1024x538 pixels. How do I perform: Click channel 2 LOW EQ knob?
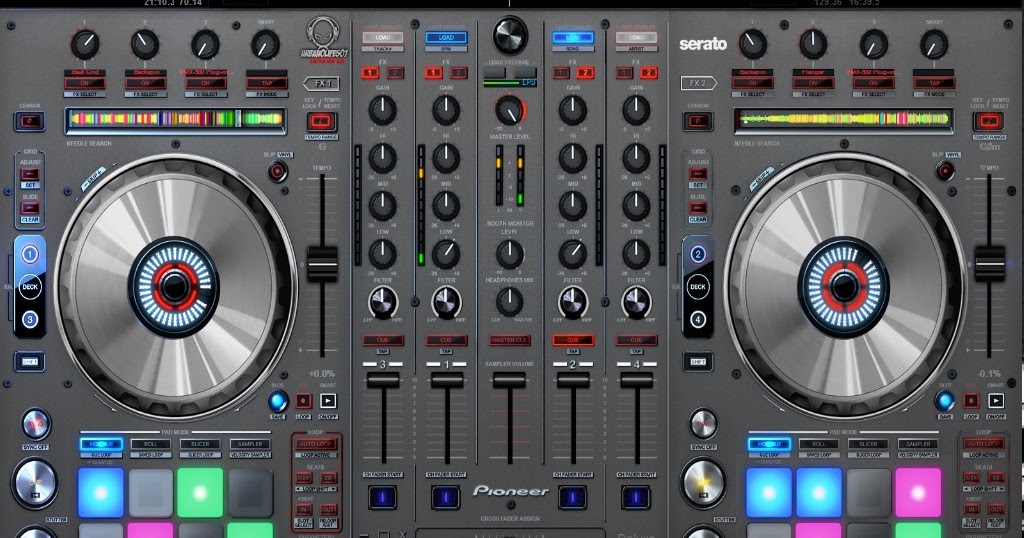coord(573,254)
